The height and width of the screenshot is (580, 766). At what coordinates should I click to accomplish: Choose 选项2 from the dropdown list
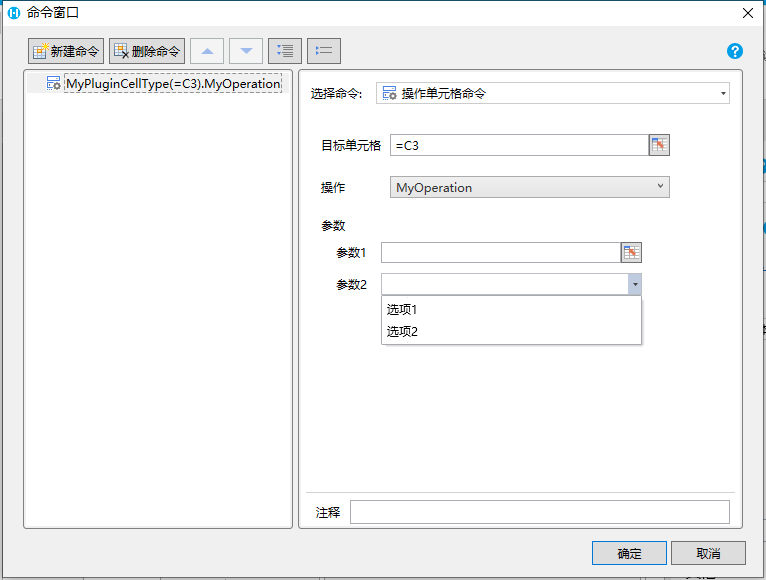pos(511,331)
